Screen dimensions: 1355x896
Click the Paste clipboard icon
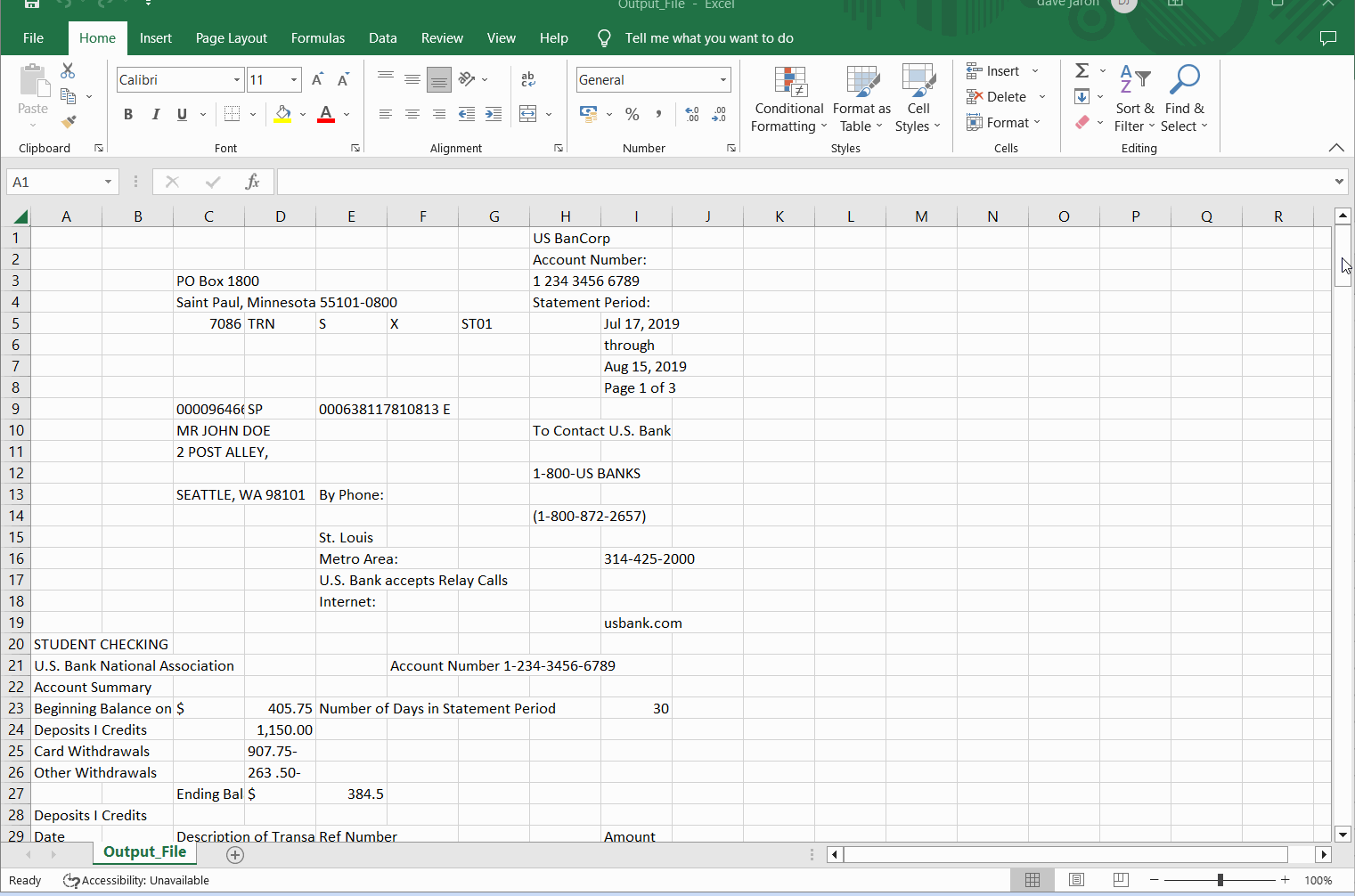coord(34,82)
